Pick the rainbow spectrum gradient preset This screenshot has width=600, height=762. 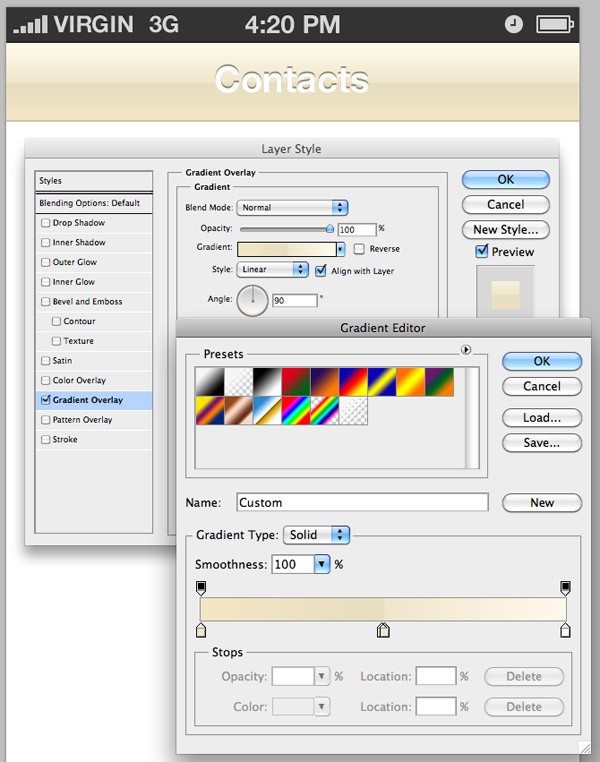(x=296, y=411)
